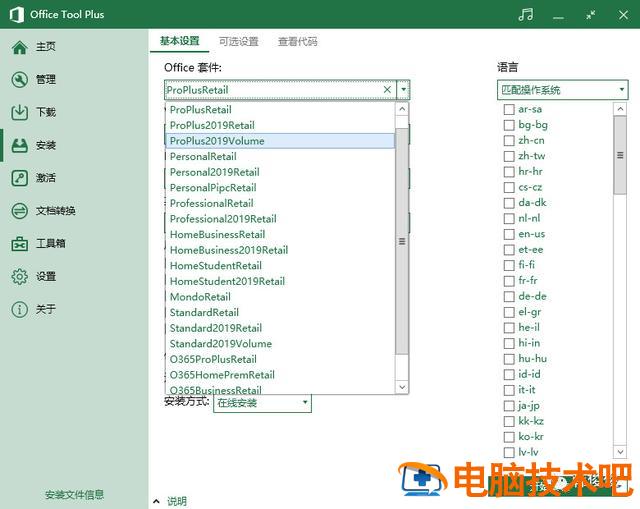Click the language list scroll-down arrow

(620, 451)
